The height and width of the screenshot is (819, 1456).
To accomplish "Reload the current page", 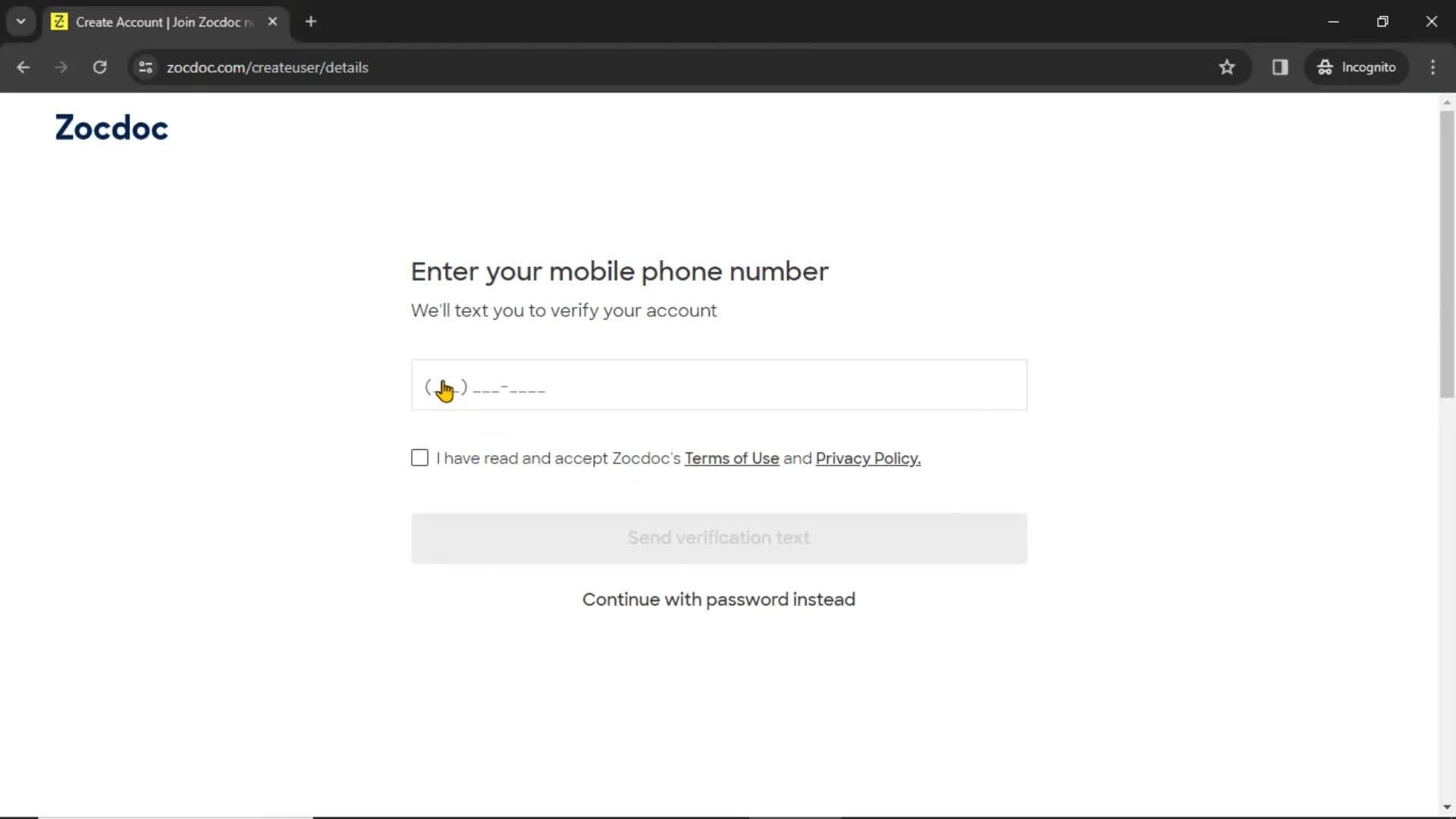I will pyautogui.click(x=99, y=67).
